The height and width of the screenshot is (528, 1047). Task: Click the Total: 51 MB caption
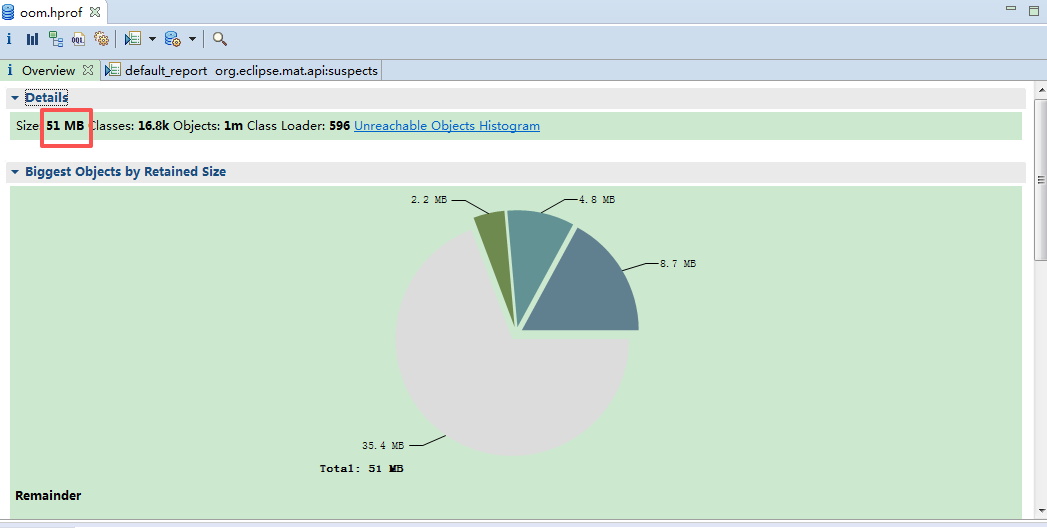pyautogui.click(x=361, y=469)
